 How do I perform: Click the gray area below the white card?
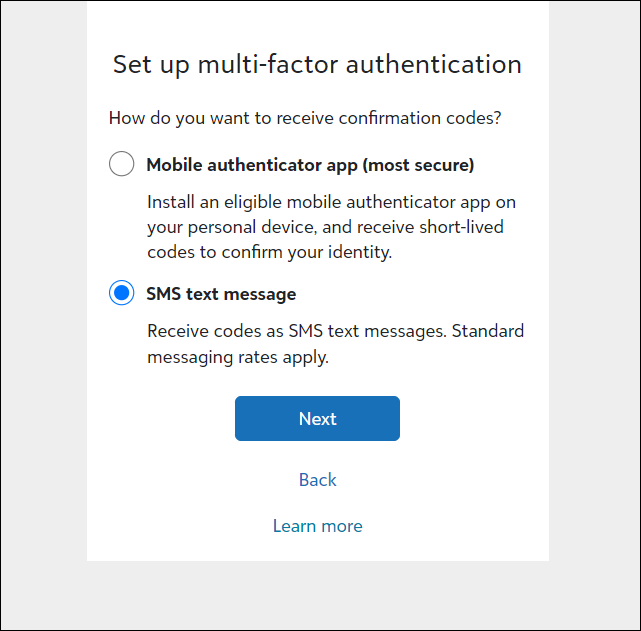coord(318,595)
